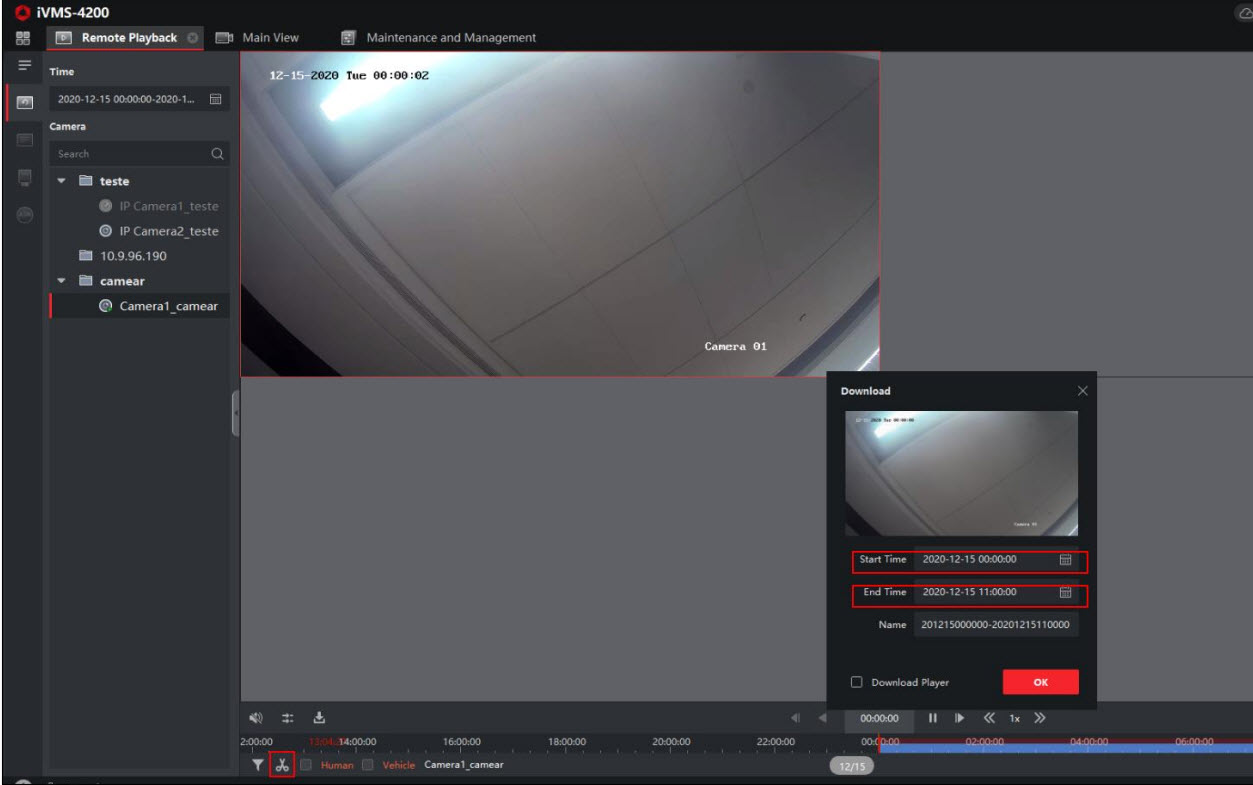Click the Name field in Download dialog
This screenshot has width=1253, height=785.
point(995,624)
